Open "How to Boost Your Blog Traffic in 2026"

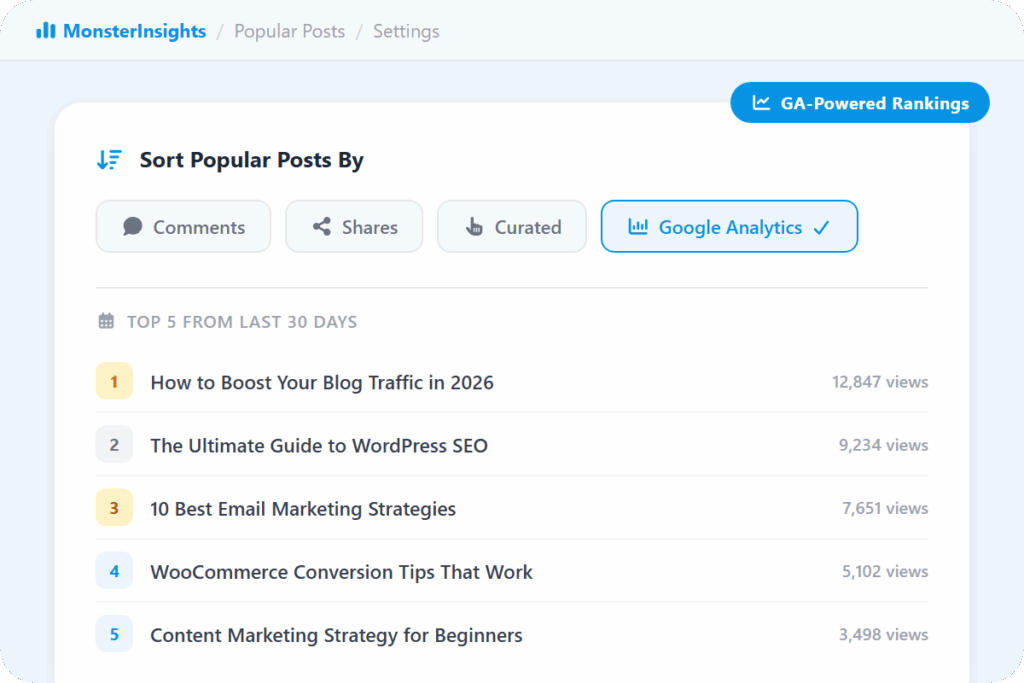pos(322,382)
